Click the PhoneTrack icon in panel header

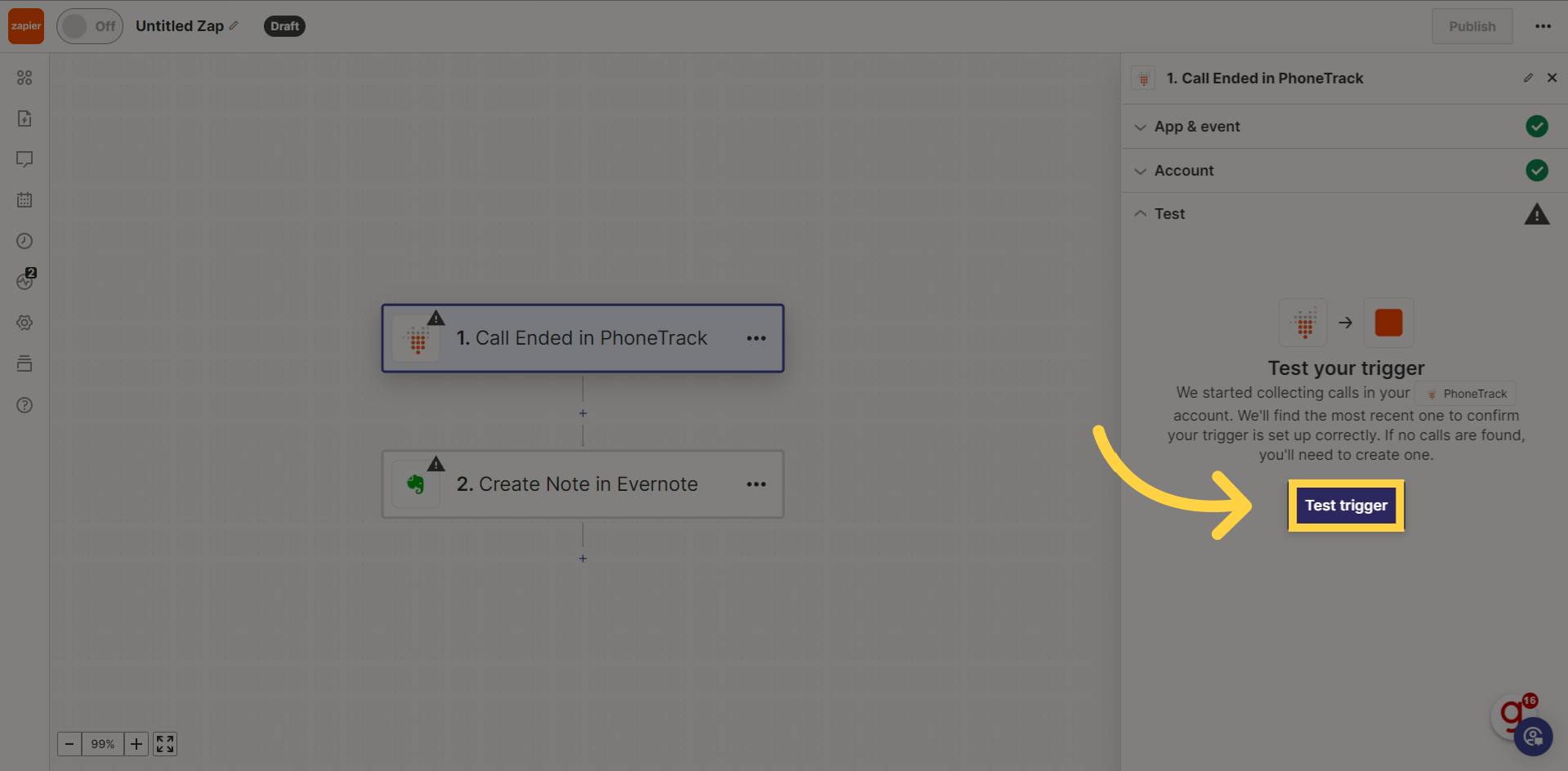coord(1143,78)
